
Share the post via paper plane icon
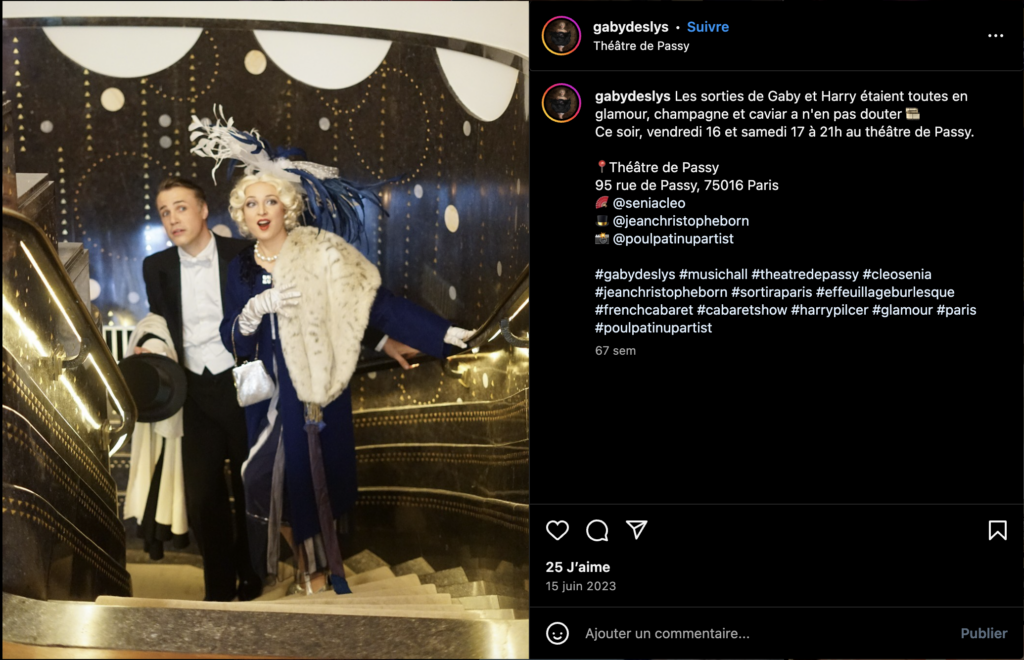pos(637,529)
